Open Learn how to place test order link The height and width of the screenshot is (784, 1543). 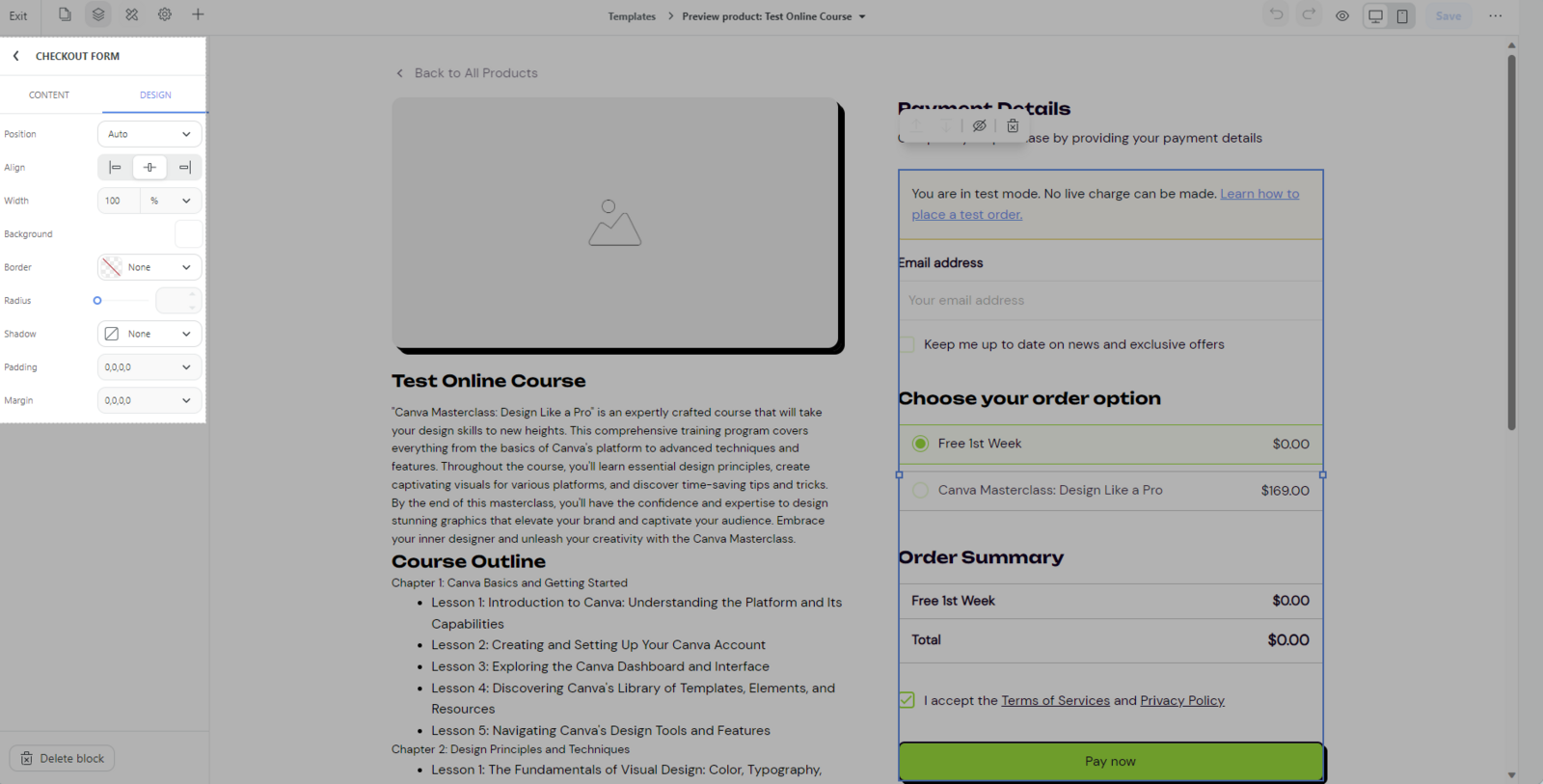1259,194
